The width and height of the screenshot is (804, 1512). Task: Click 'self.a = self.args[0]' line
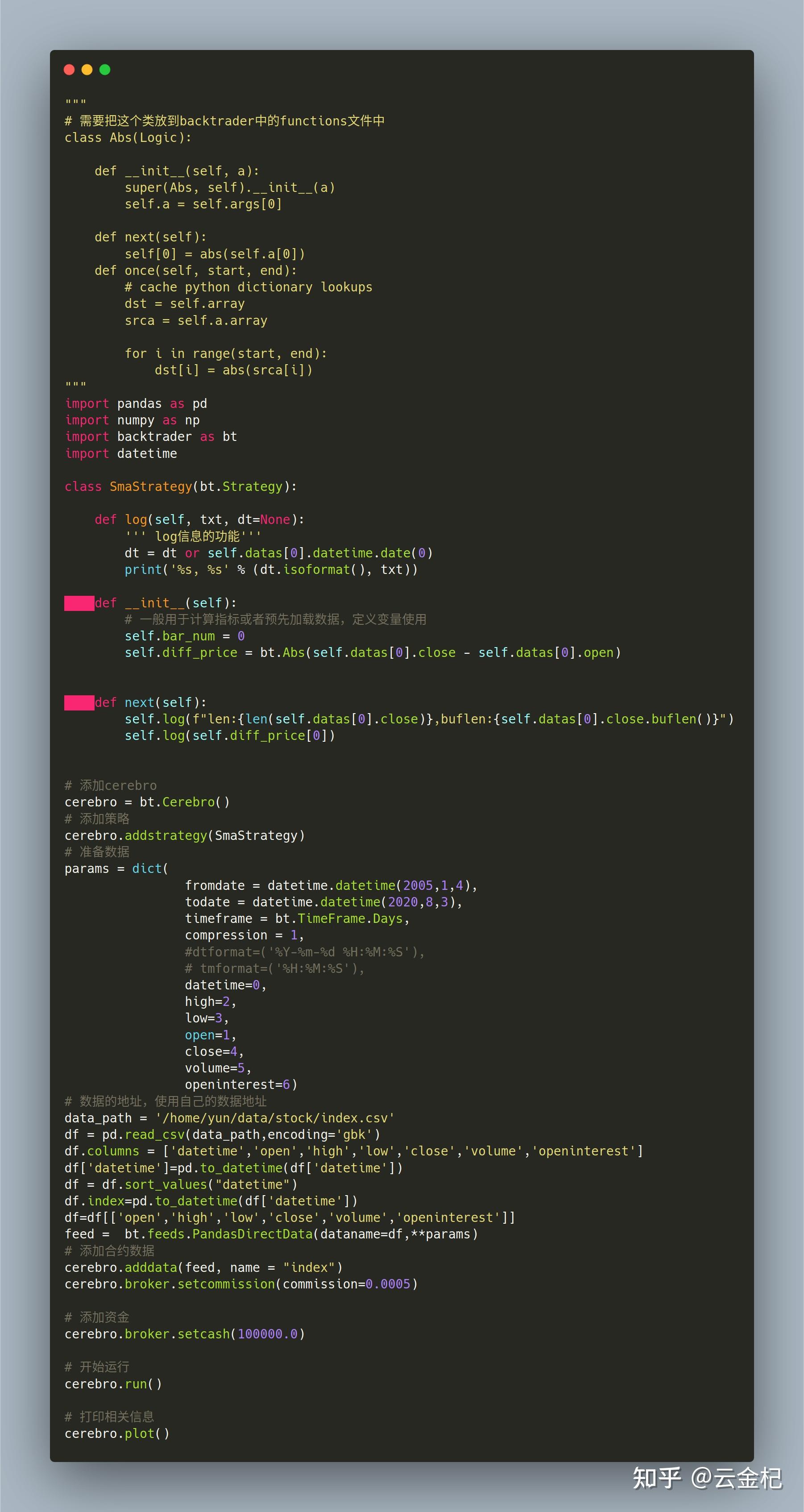click(x=203, y=204)
